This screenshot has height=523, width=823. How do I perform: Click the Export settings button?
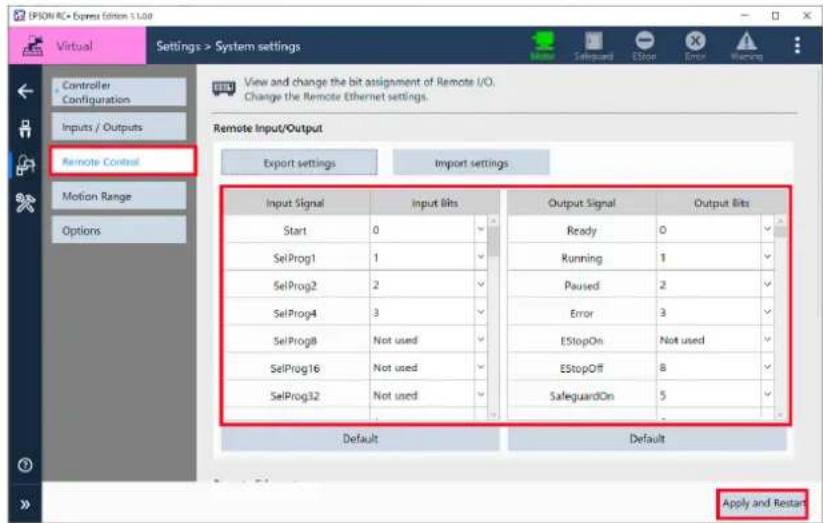299,163
